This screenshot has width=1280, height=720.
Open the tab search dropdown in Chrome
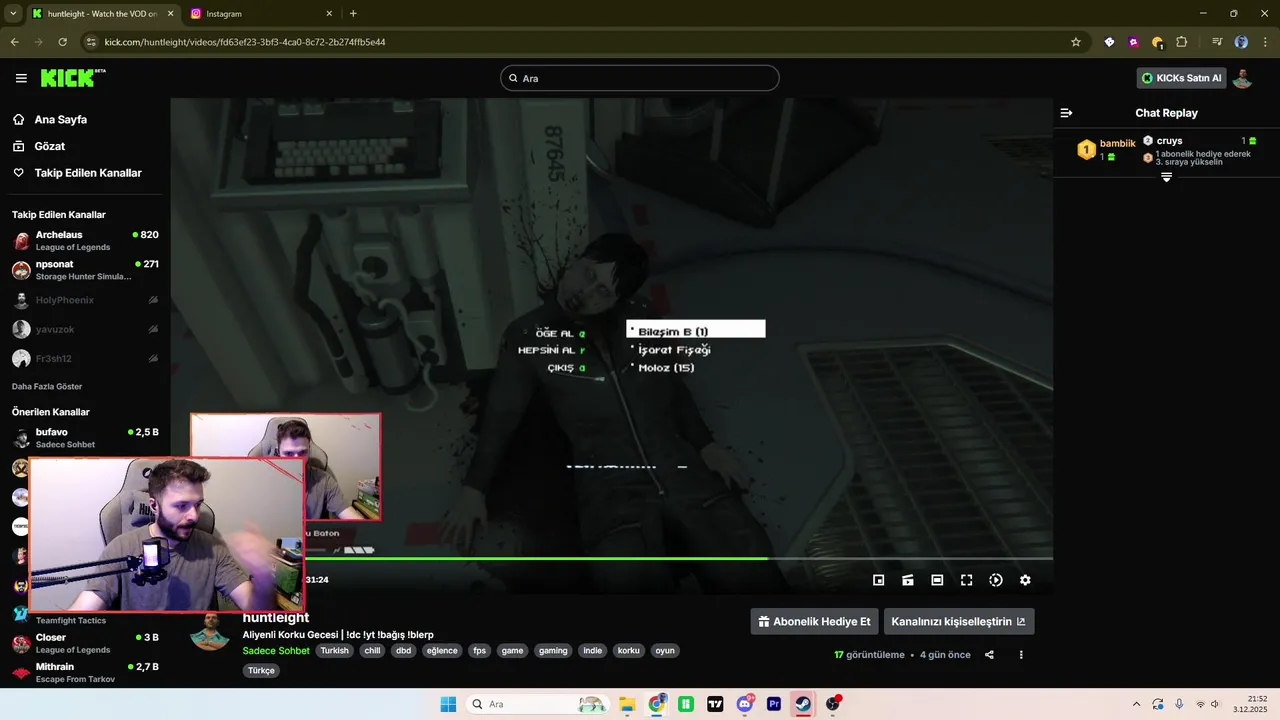tap(13, 14)
